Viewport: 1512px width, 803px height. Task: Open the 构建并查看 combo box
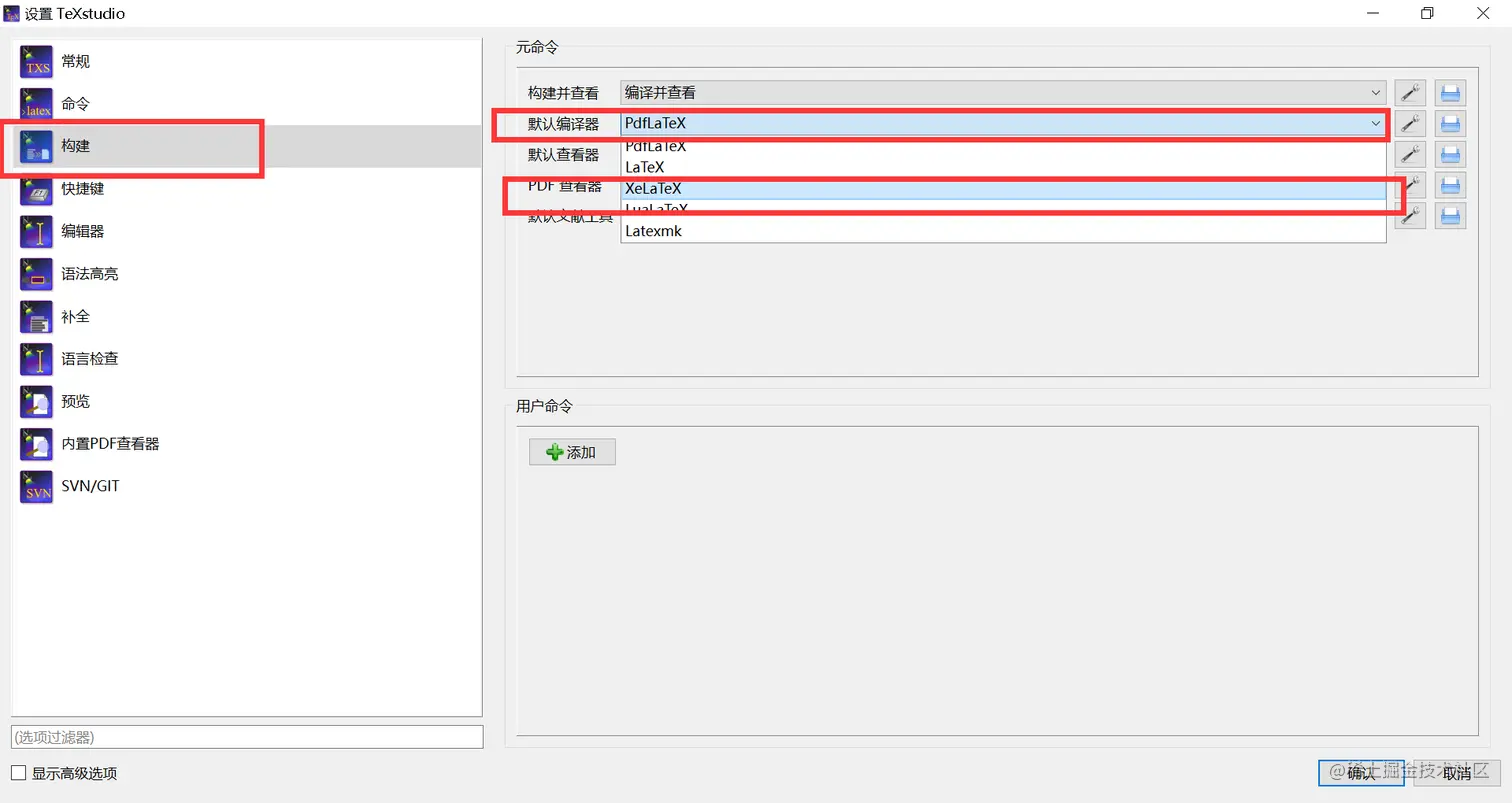(1003, 93)
